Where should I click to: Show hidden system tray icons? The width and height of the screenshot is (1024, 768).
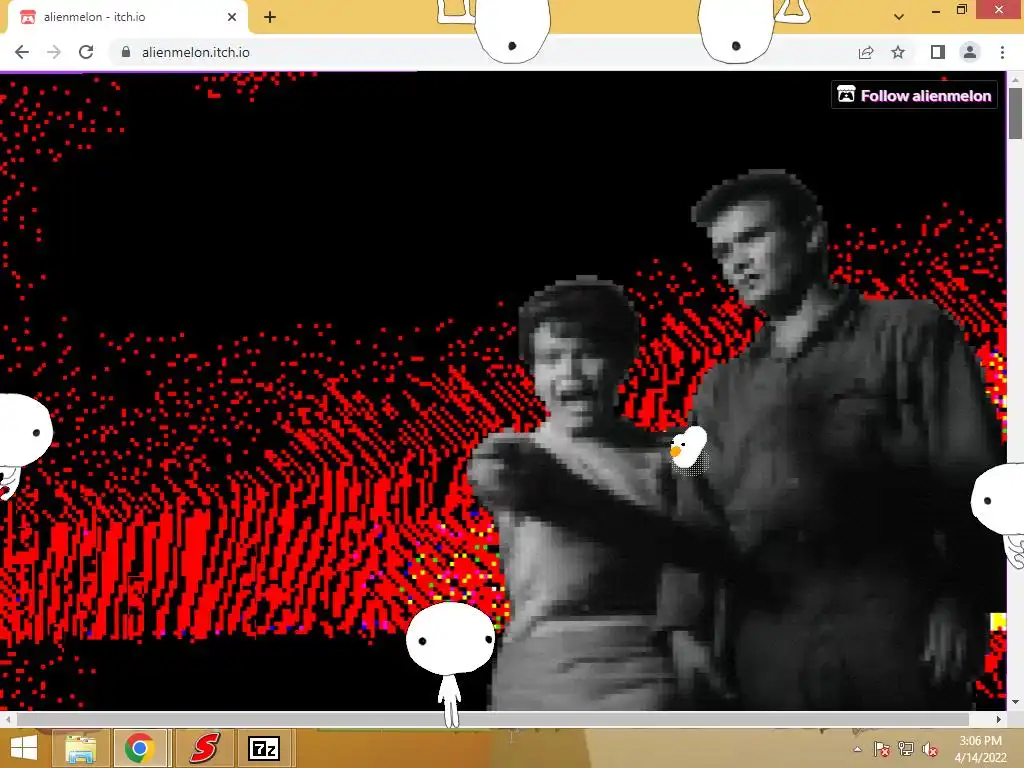click(x=857, y=749)
